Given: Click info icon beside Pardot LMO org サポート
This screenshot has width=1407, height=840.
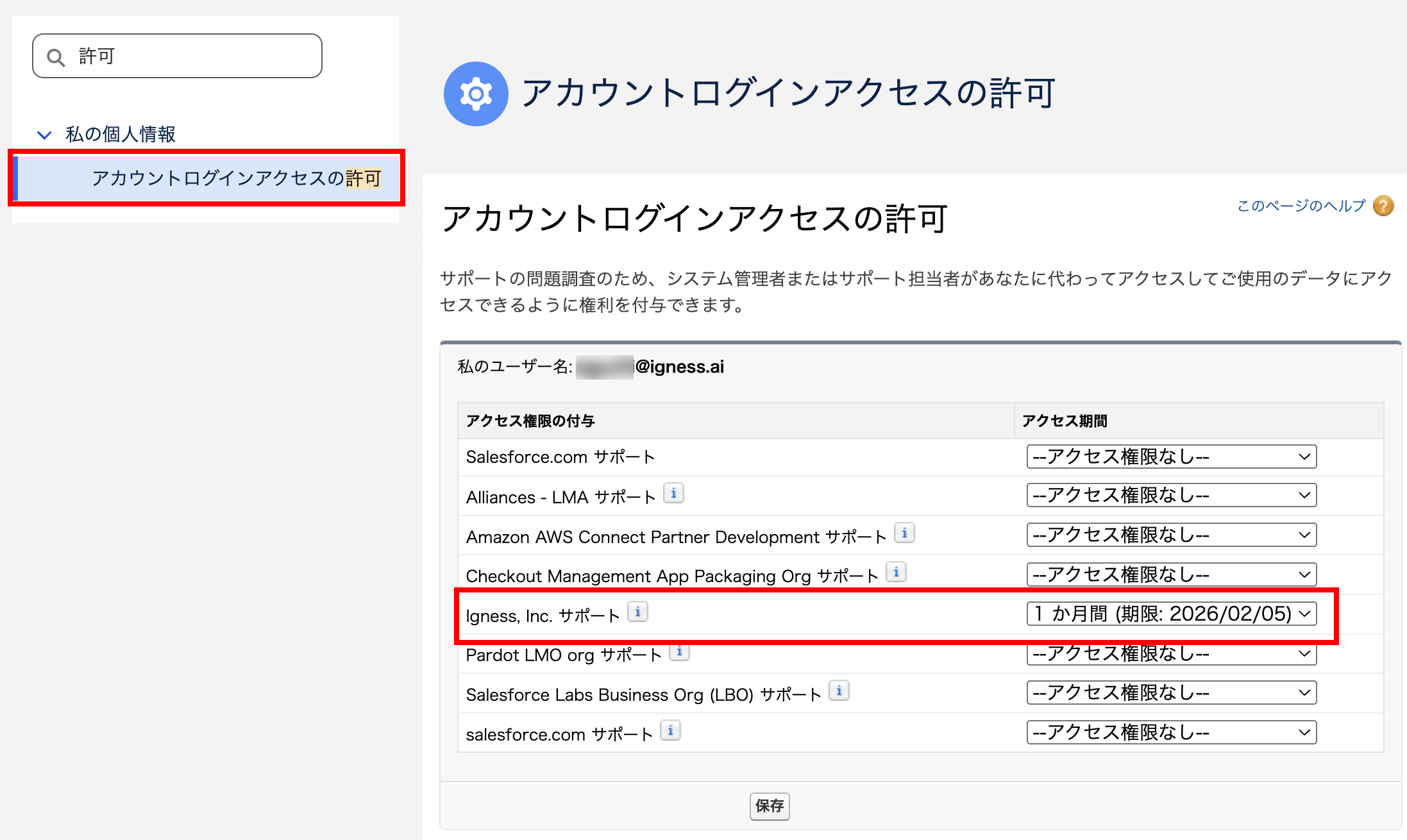Looking at the screenshot, I should [679, 651].
